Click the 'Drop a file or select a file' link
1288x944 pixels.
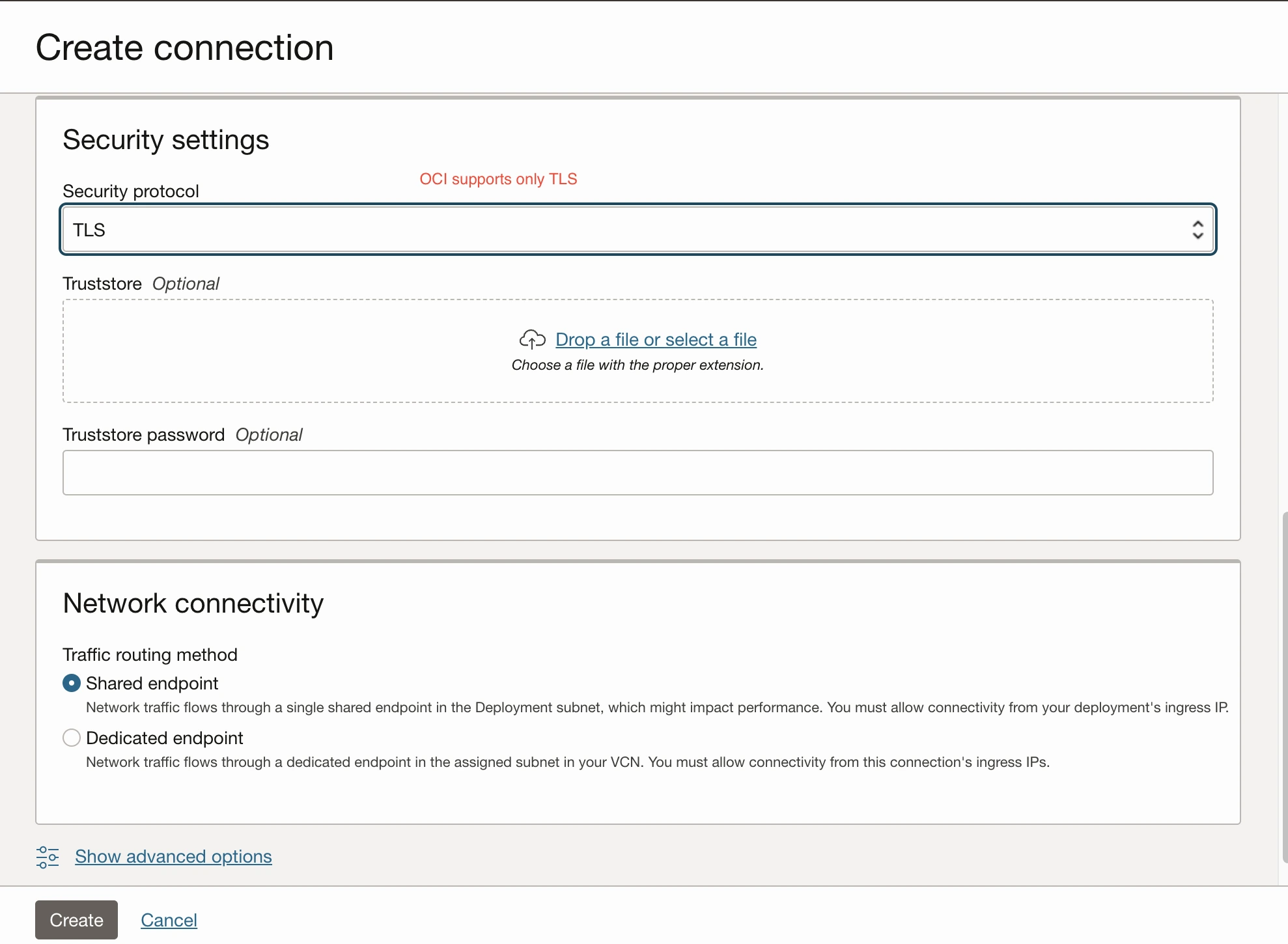click(655, 339)
